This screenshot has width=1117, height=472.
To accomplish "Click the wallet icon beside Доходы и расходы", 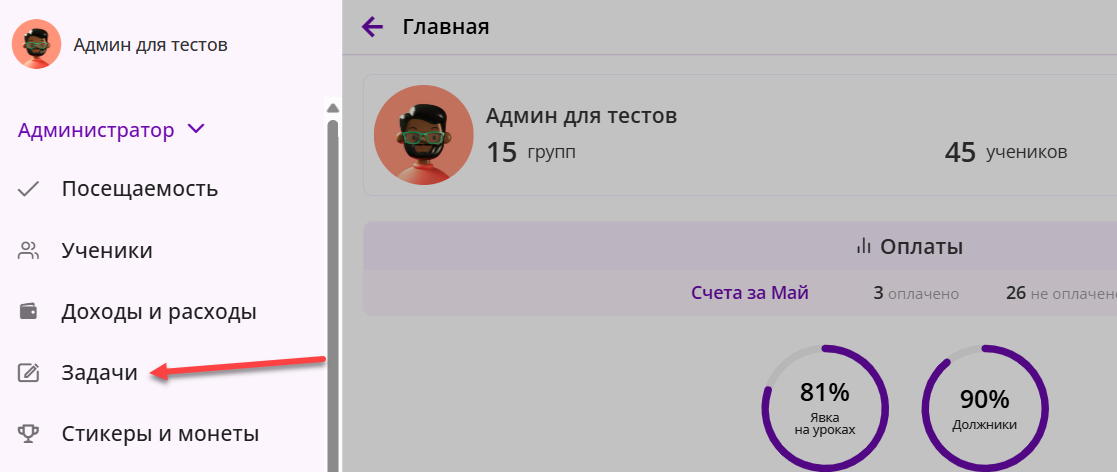I will [x=28, y=312].
